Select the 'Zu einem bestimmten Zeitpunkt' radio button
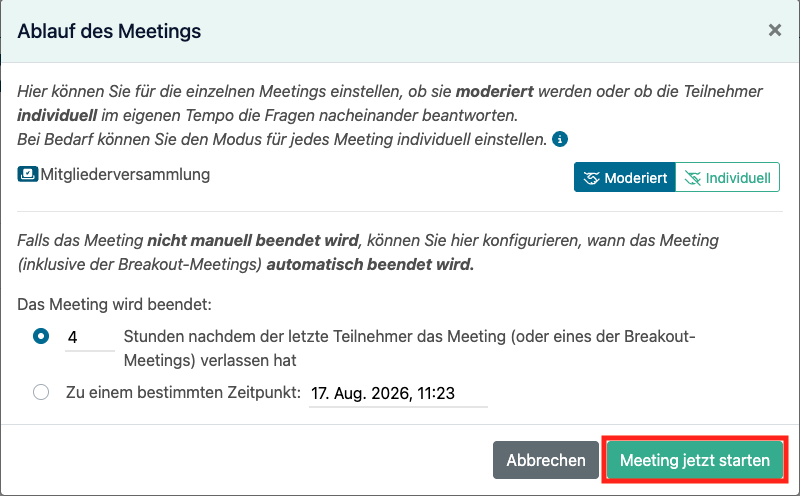Image resolution: width=800 pixels, height=496 pixels. pos(41,392)
